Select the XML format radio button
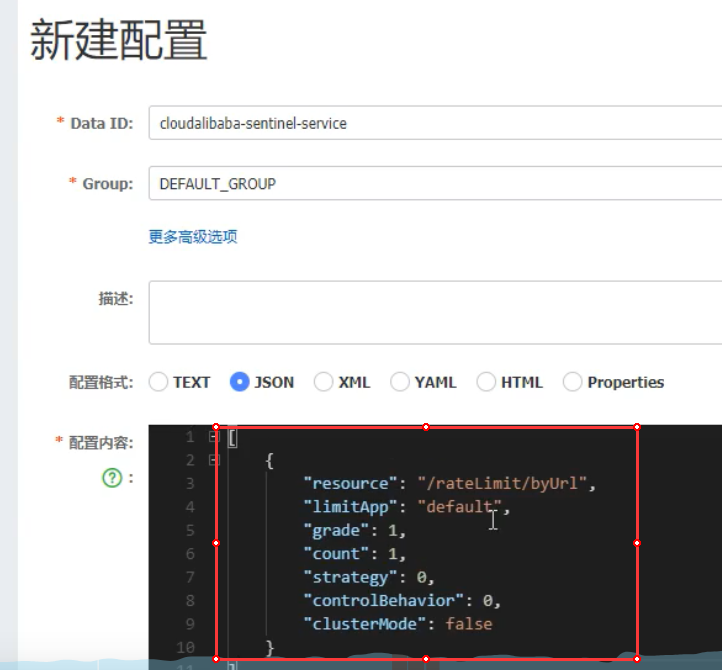Viewport: 722px width, 670px height. click(x=323, y=382)
